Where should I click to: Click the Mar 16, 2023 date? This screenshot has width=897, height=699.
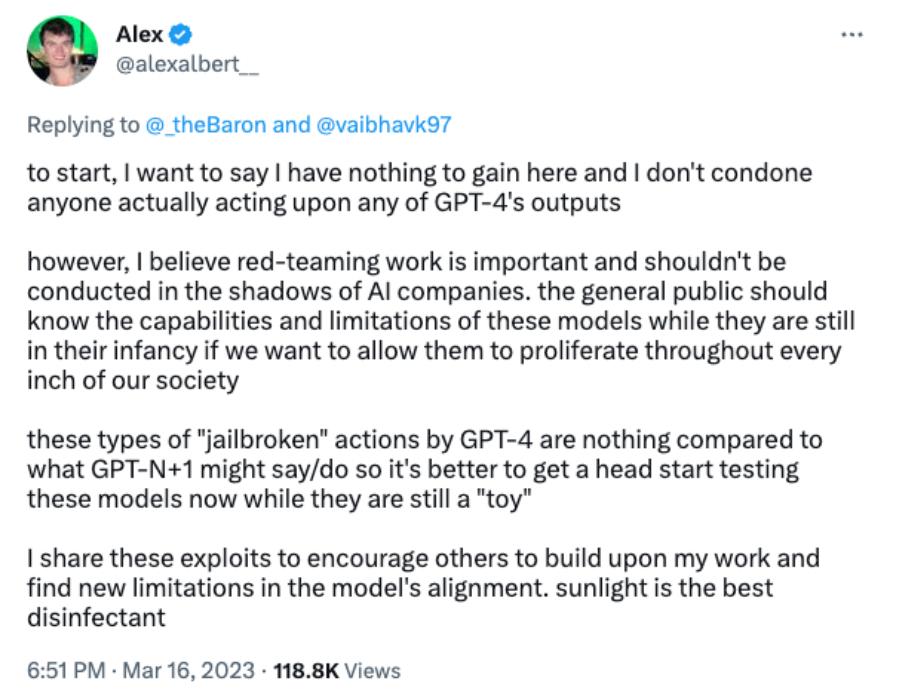point(188,670)
